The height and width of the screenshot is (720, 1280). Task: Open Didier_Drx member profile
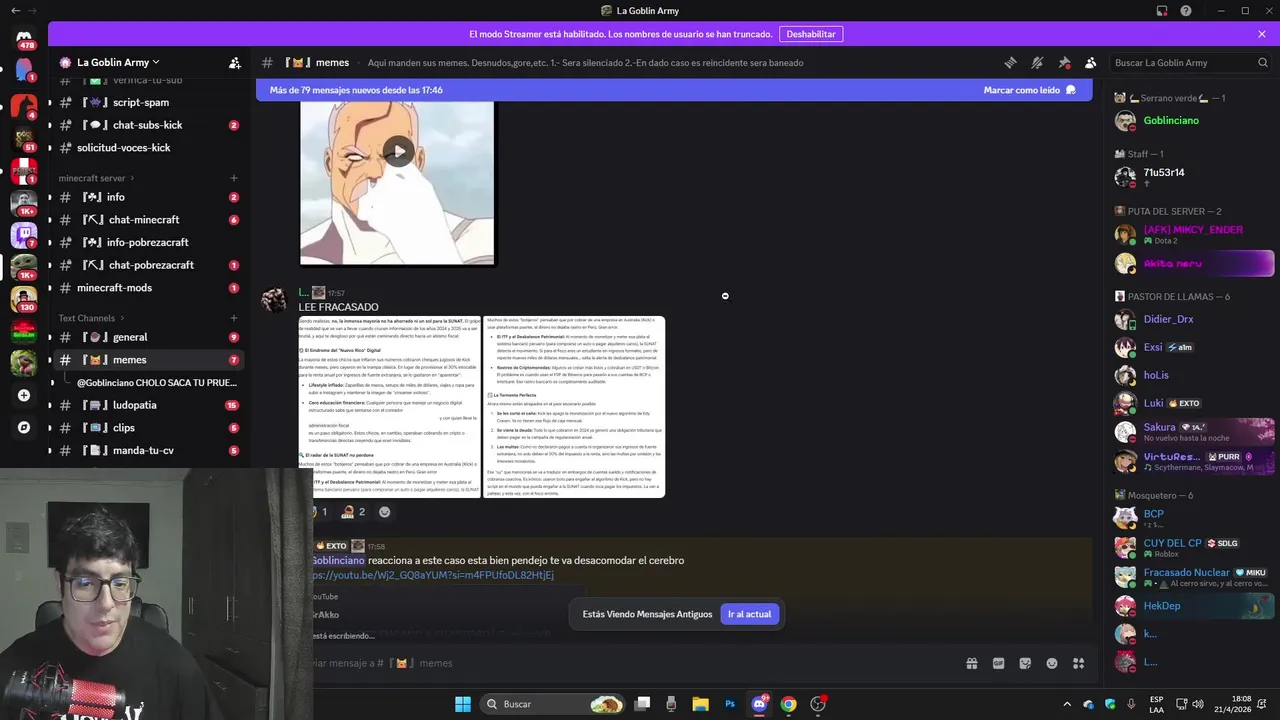click(x=1194, y=319)
